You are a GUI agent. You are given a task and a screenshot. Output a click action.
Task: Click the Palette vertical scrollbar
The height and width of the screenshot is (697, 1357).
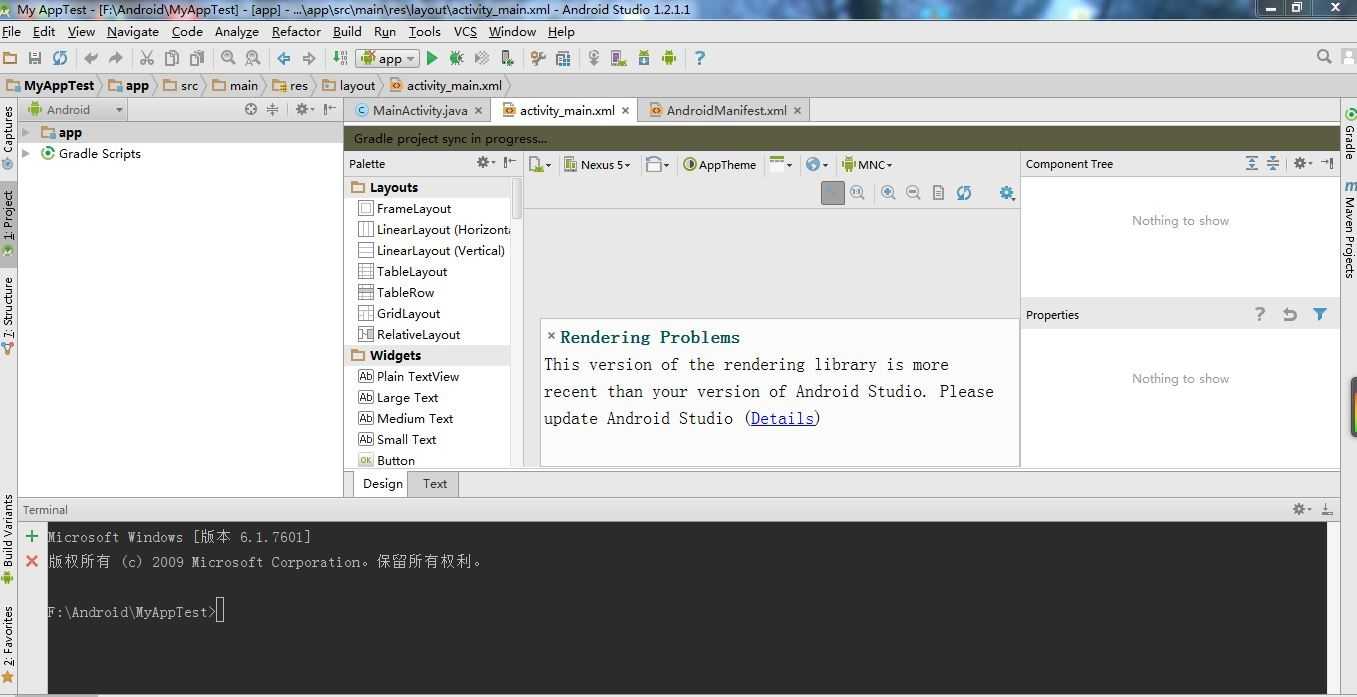click(x=517, y=198)
